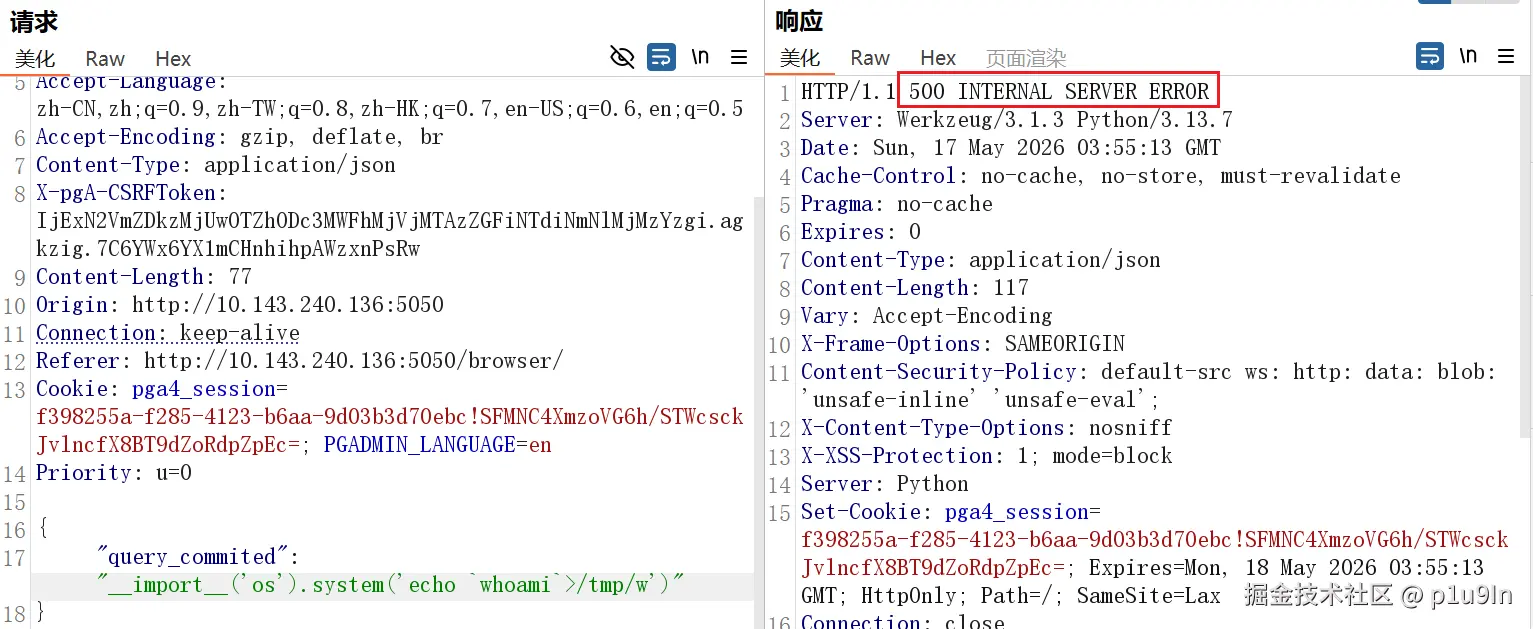The width and height of the screenshot is (1533, 629).
Task: Click the X-XSS-Protection: 1; mode=block line
Action: pyautogui.click(x=986, y=456)
